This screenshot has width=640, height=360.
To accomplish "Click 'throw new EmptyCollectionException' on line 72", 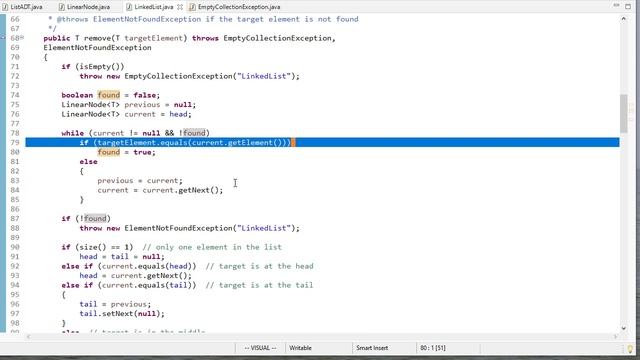I will pyautogui.click(x=189, y=76).
